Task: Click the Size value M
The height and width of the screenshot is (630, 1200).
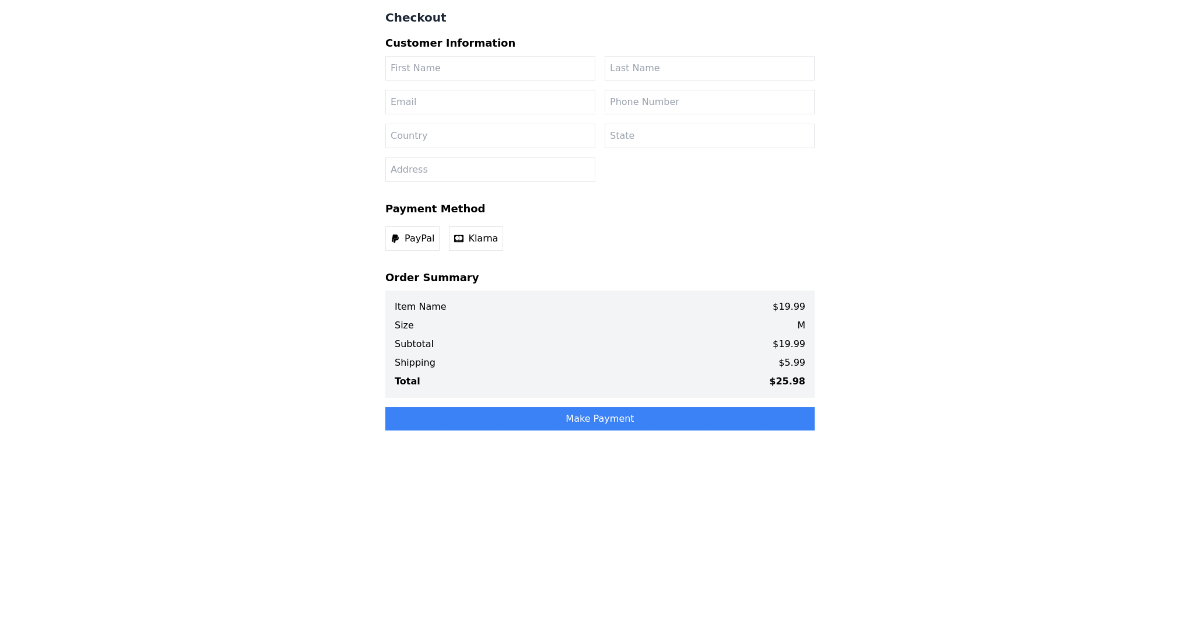Action: pos(800,325)
